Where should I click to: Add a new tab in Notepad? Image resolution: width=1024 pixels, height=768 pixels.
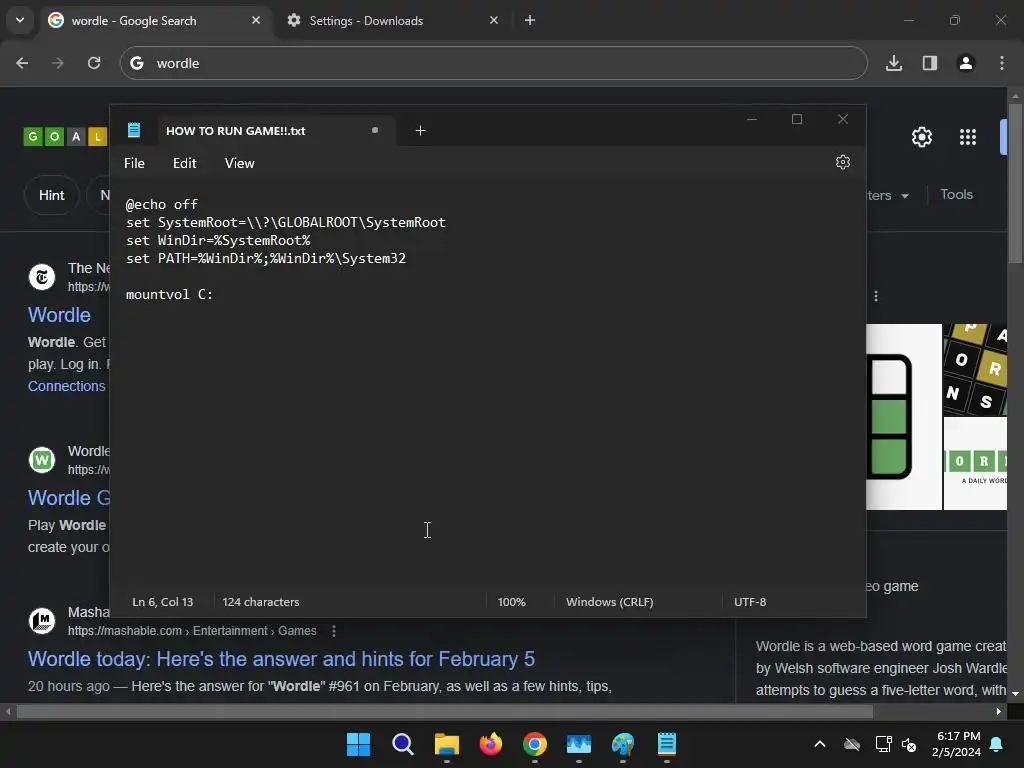point(420,131)
